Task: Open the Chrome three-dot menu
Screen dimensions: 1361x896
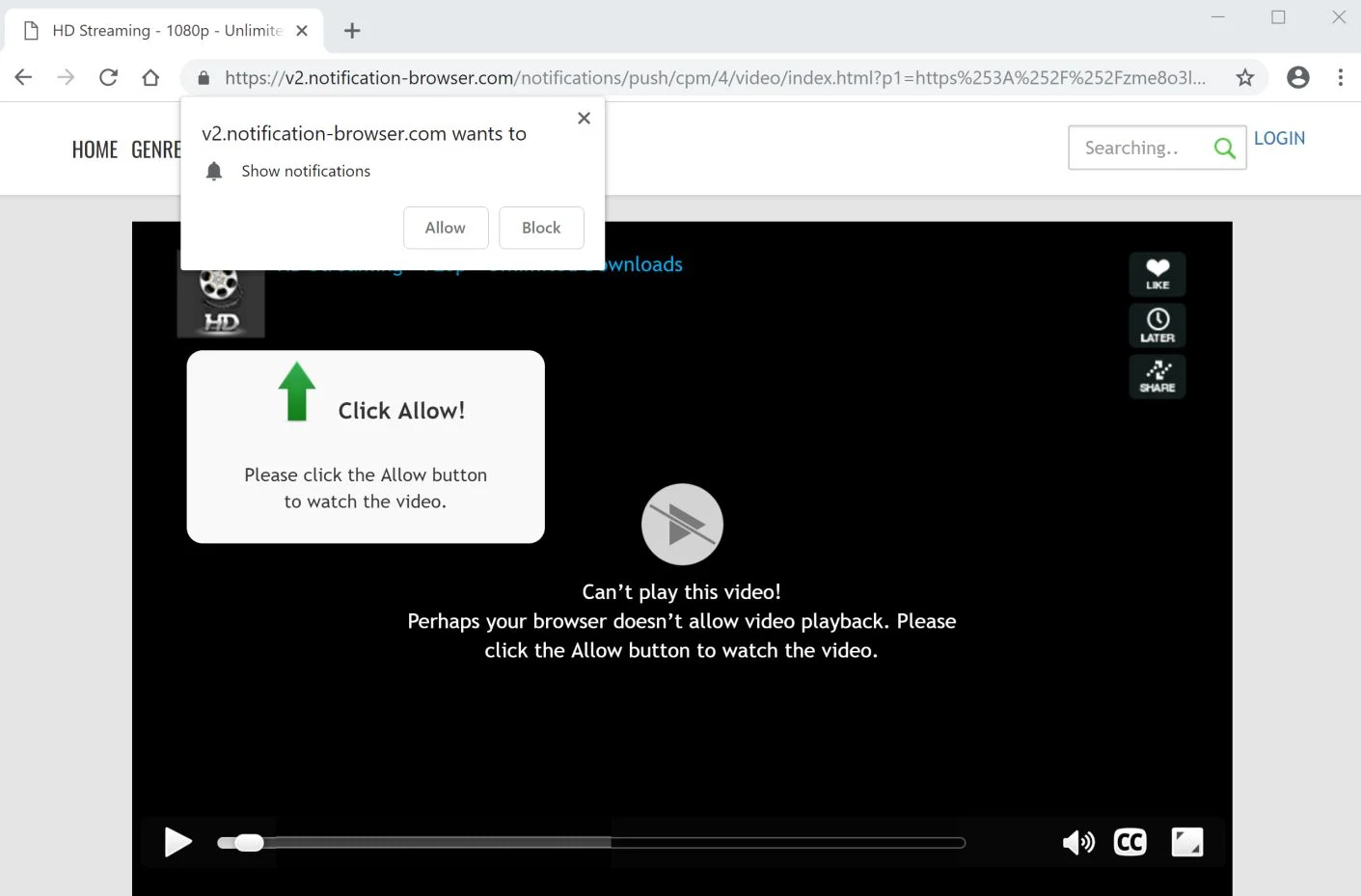Action: coord(1341,77)
